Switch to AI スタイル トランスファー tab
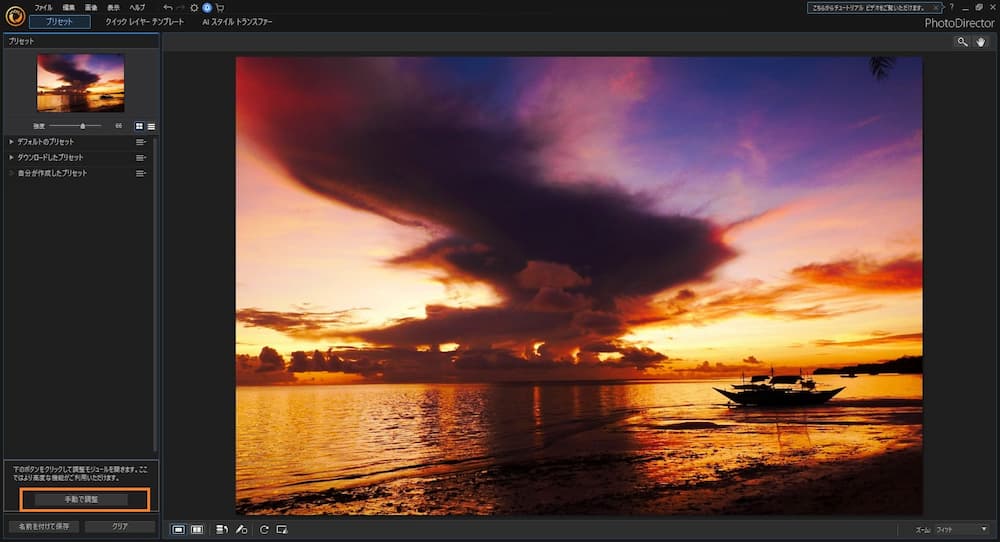This screenshot has width=1000, height=542. (237, 22)
